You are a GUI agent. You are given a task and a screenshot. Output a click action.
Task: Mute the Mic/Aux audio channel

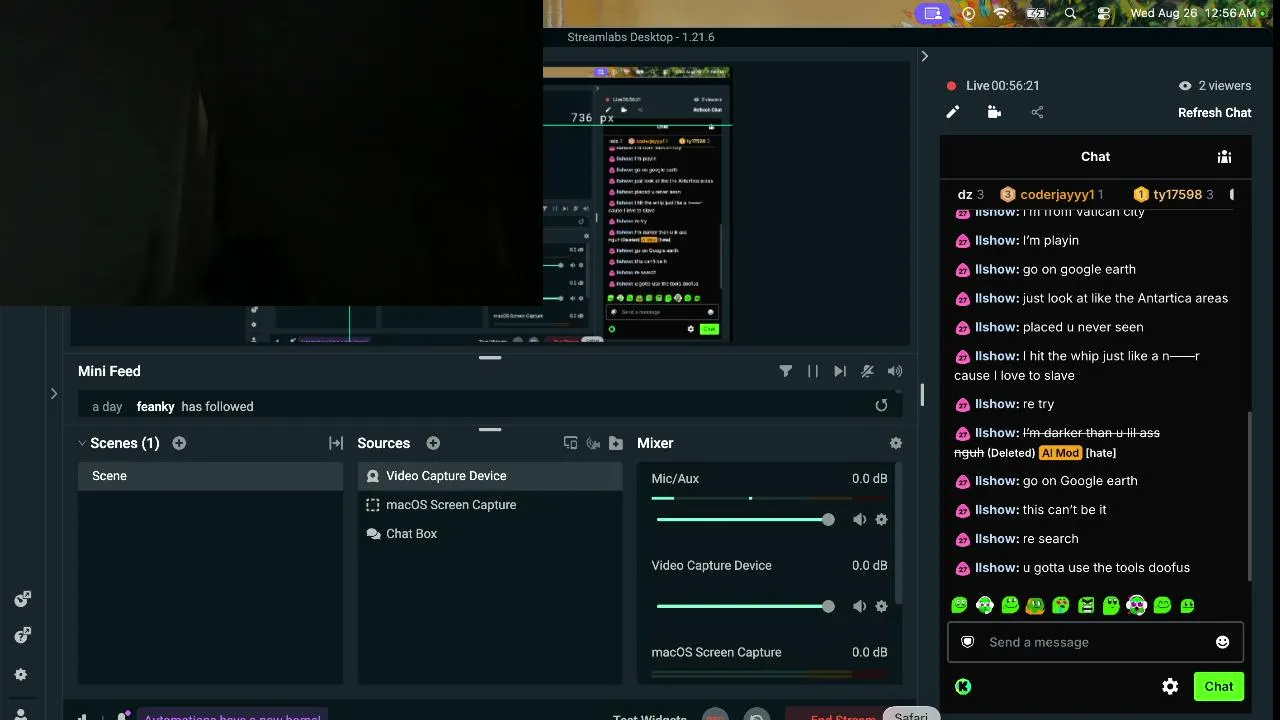(x=859, y=519)
